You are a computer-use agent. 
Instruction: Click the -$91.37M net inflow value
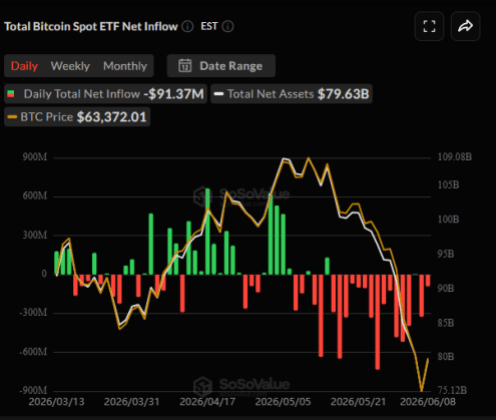(174, 94)
